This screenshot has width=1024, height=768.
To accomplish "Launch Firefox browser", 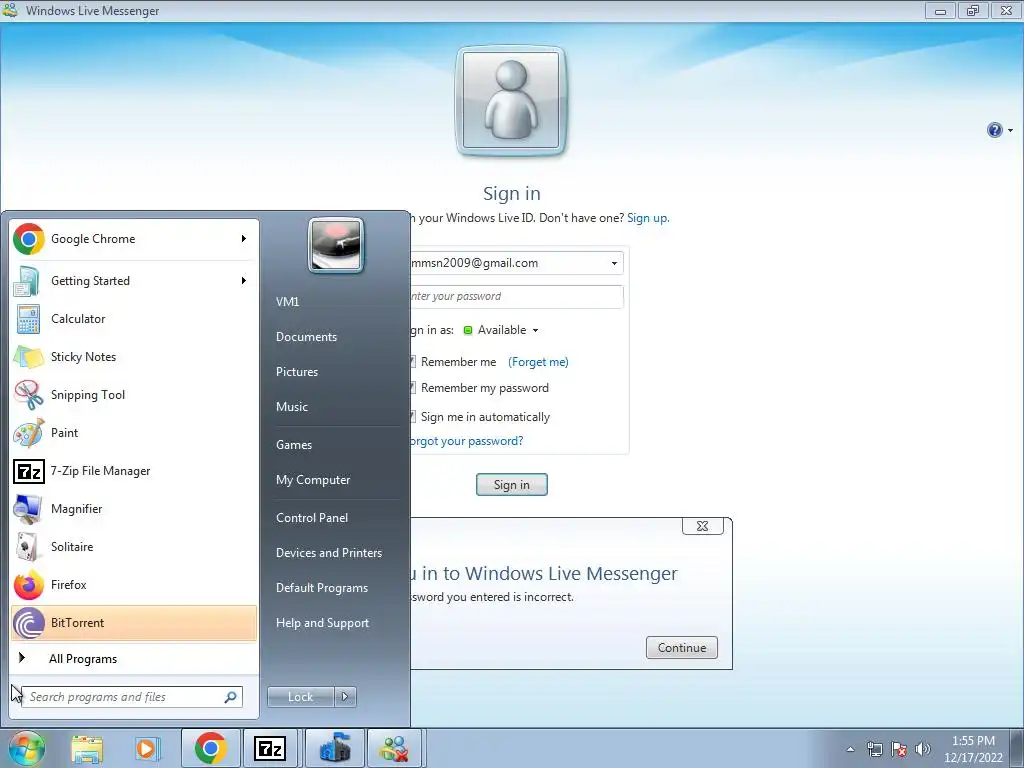I will 134,584.
